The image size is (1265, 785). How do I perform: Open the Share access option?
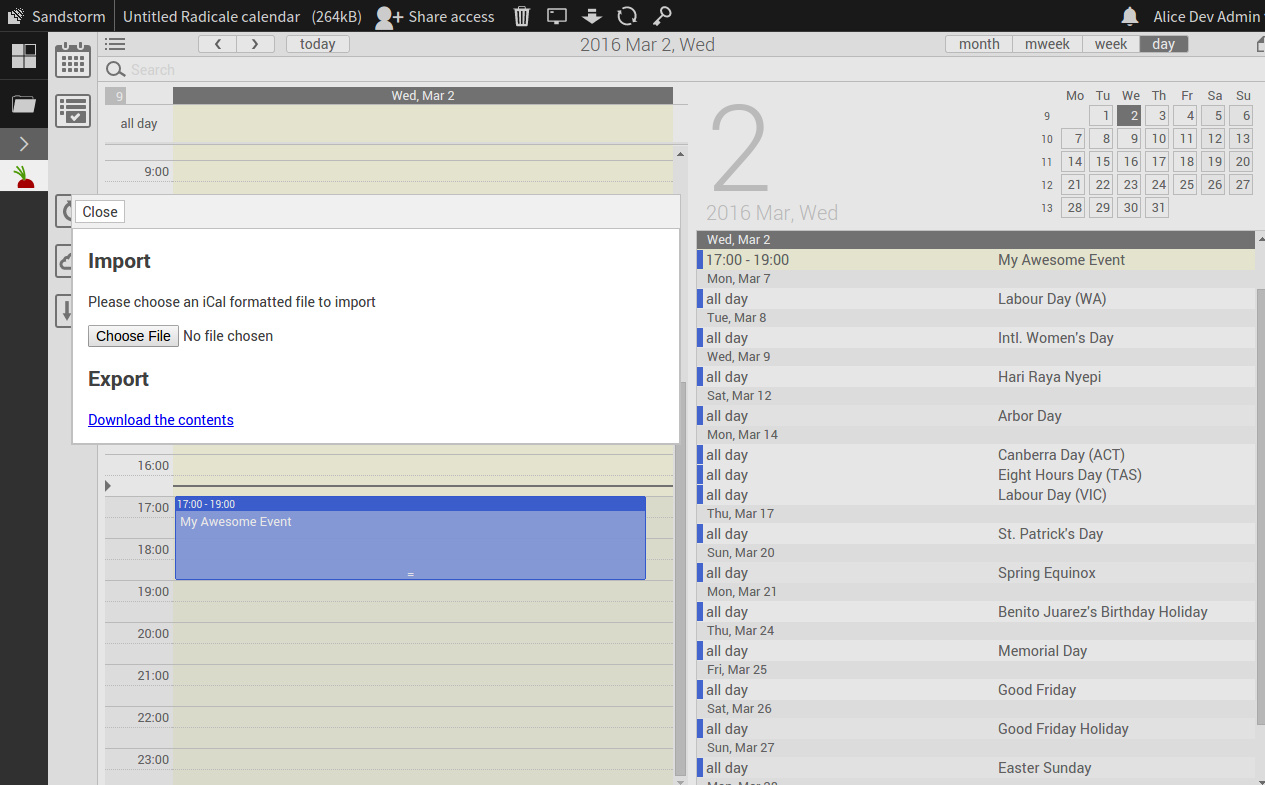pos(435,16)
